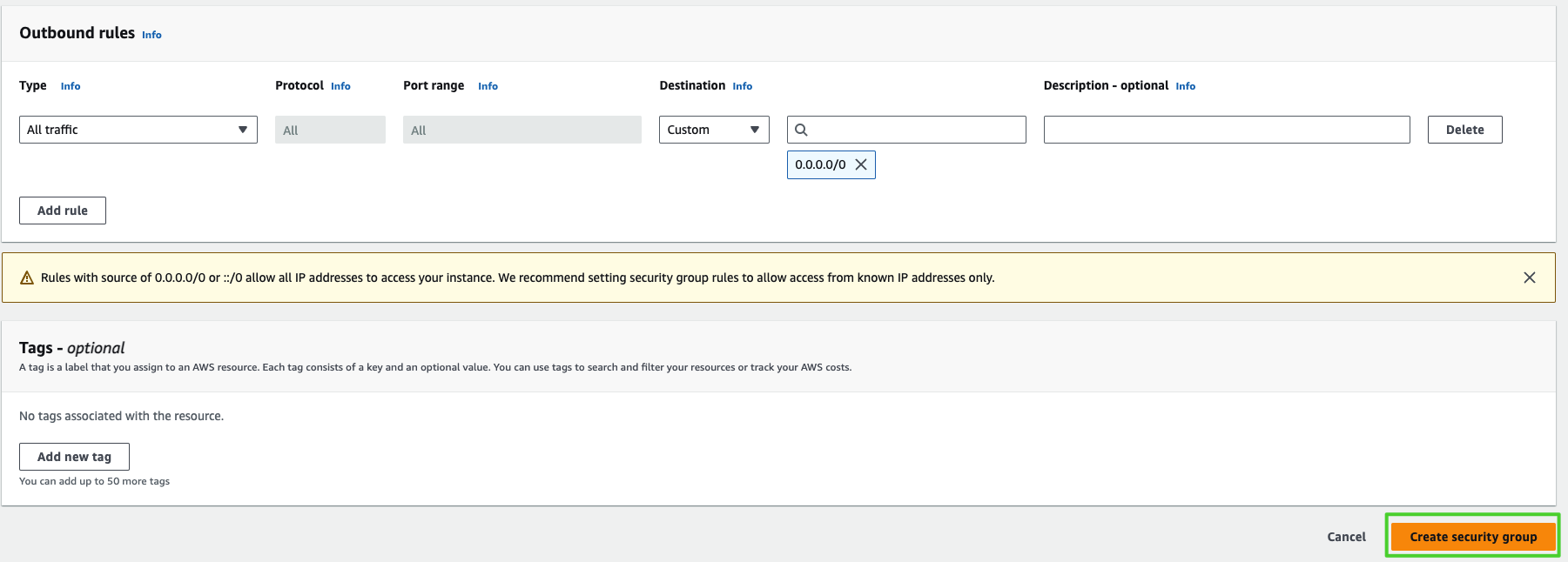Click the warning triangle icon
Image resolution: width=1568 pixels, height=562 pixels.
coord(27,278)
